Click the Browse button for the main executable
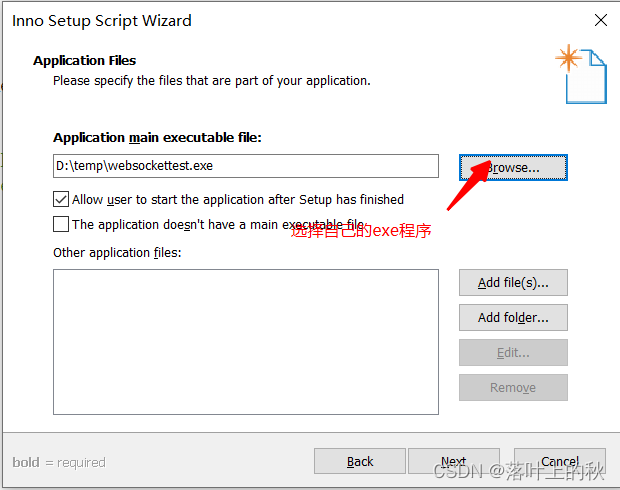Screen dimensions: 620x490 (513, 168)
